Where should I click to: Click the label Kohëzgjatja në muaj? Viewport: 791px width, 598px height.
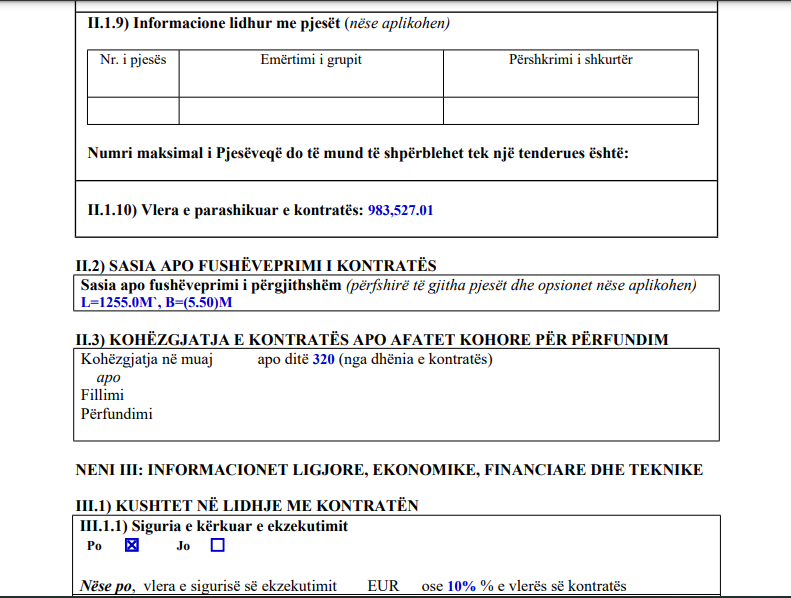(x=147, y=359)
